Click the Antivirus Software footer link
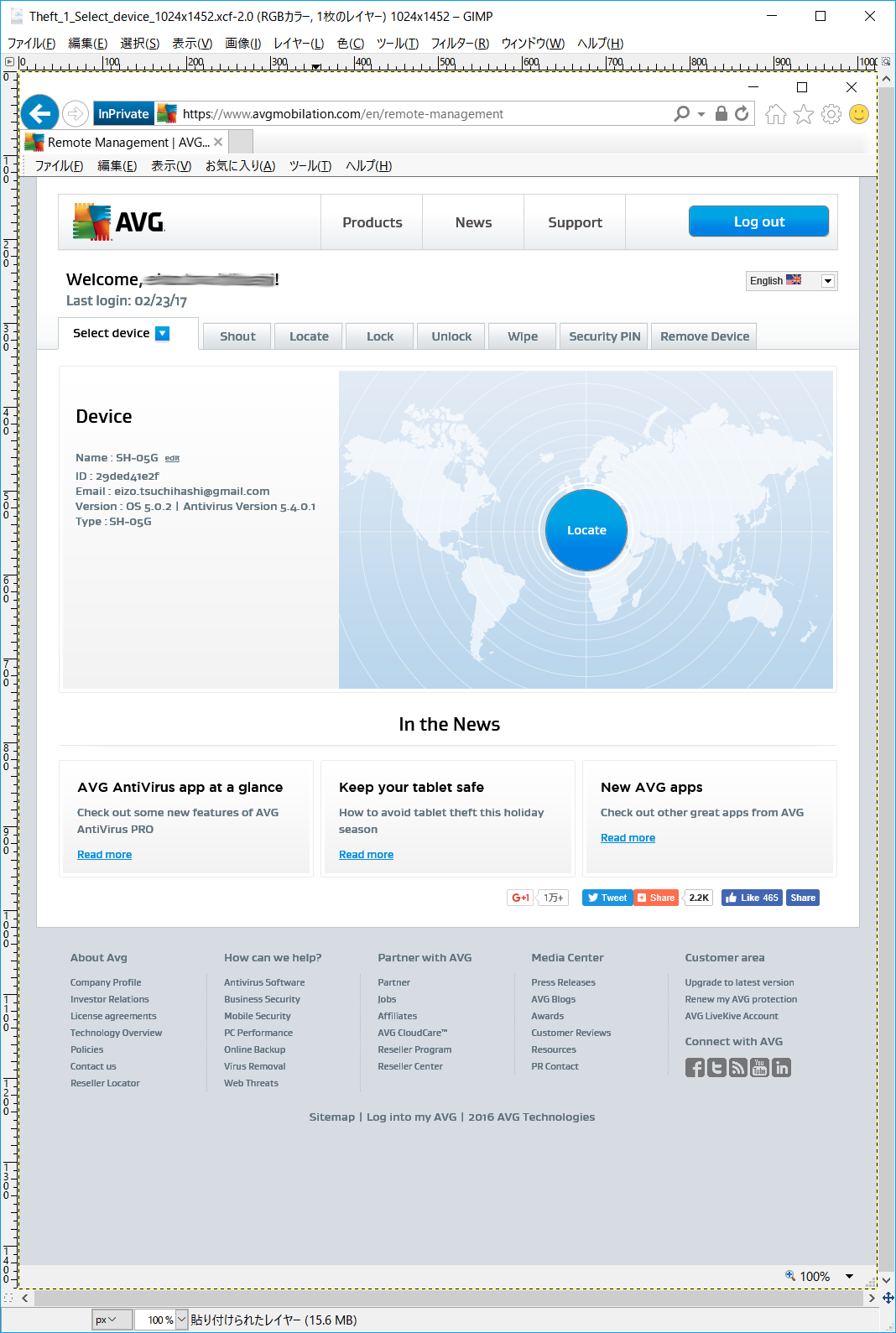 pyautogui.click(x=264, y=982)
